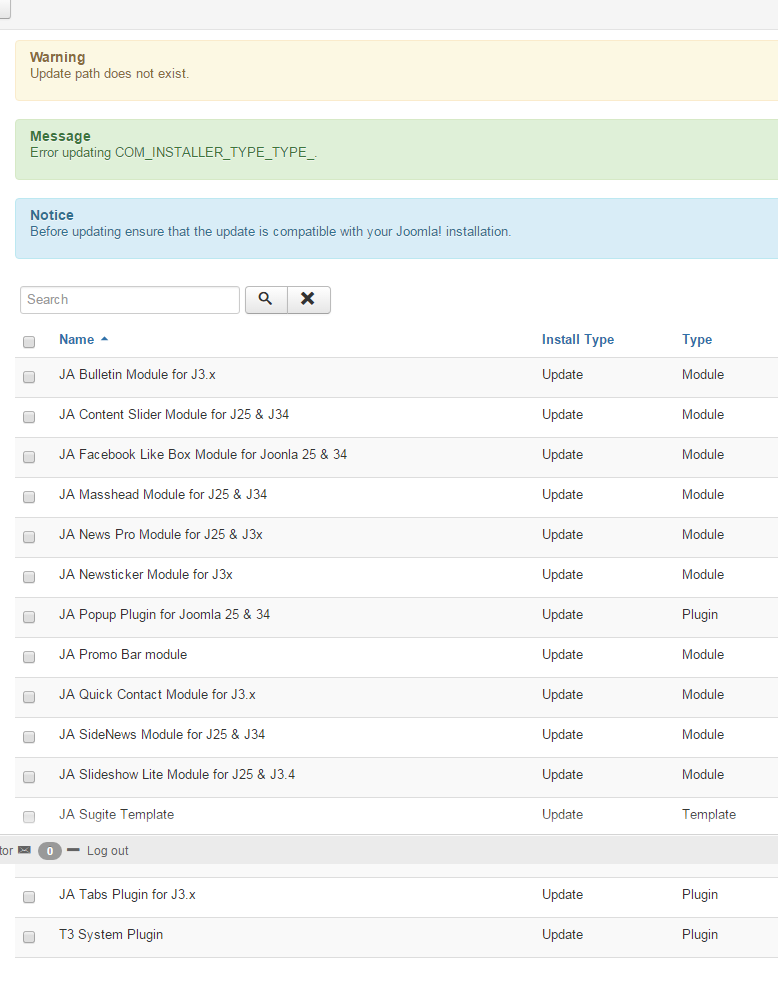Click JA Content Slider Module name
This screenshot has height=998, width=778.
(174, 414)
